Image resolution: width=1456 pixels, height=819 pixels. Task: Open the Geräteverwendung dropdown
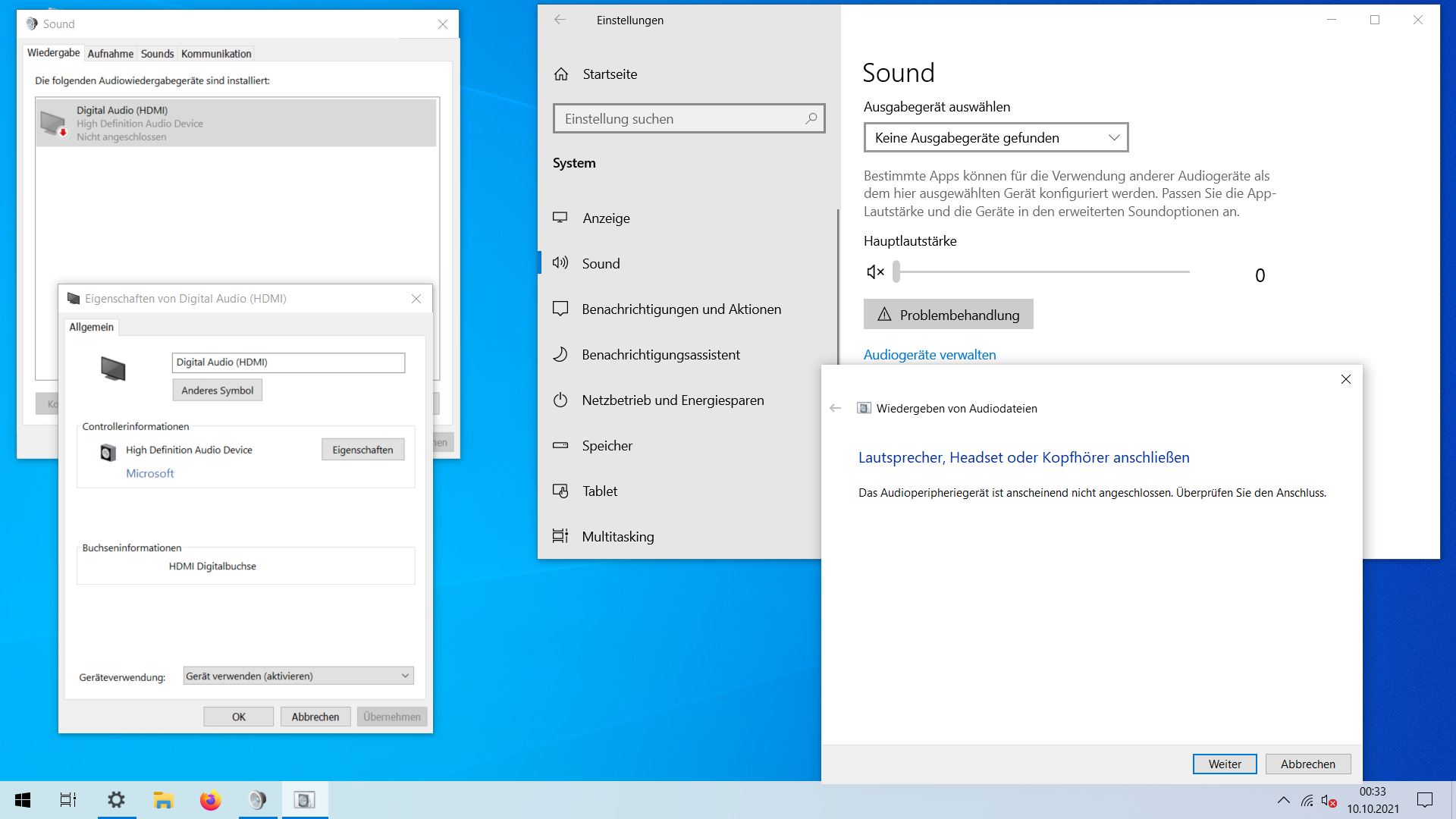tap(298, 676)
